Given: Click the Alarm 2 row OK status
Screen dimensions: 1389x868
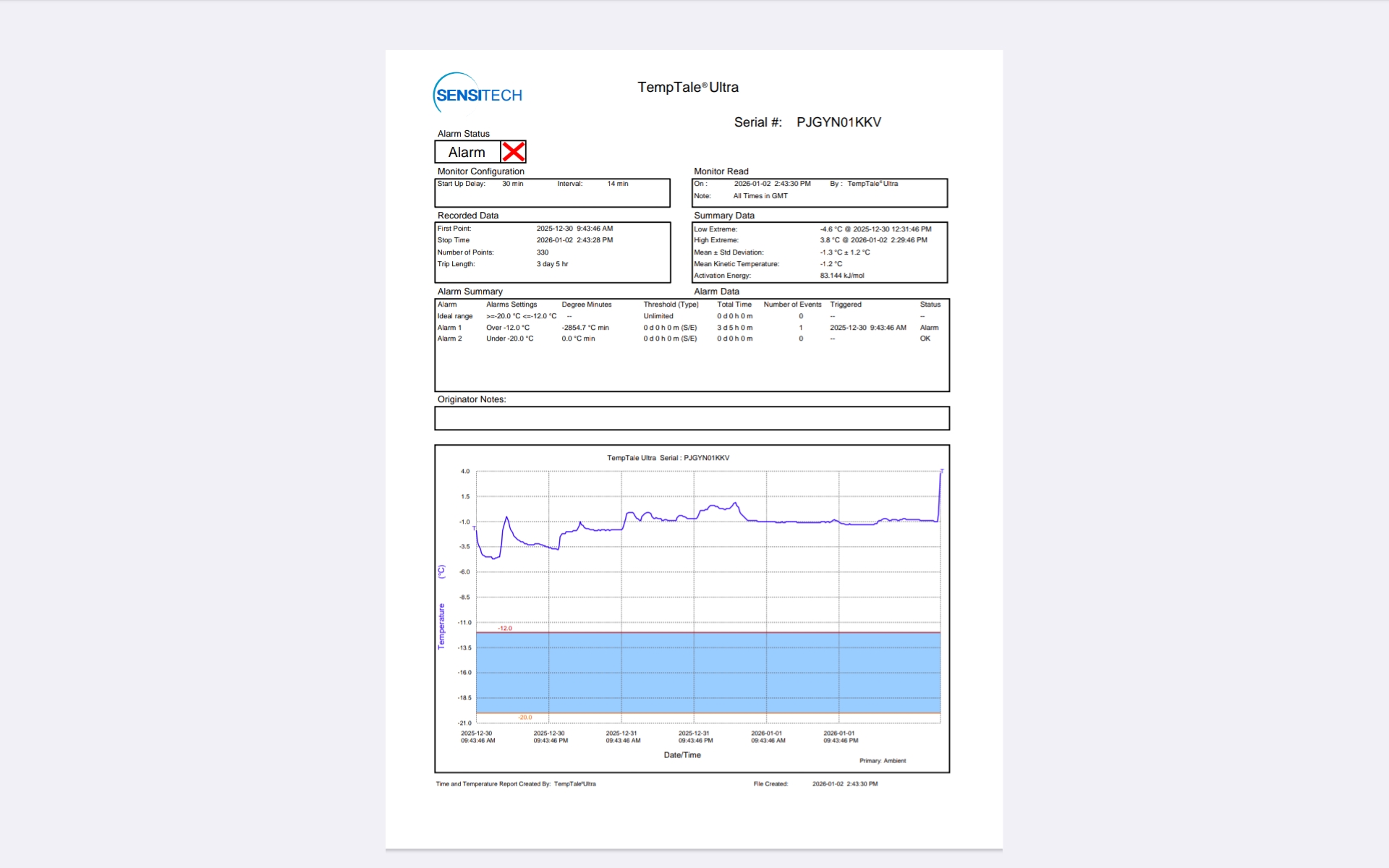Looking at the screenshot, I should [925, 339].
